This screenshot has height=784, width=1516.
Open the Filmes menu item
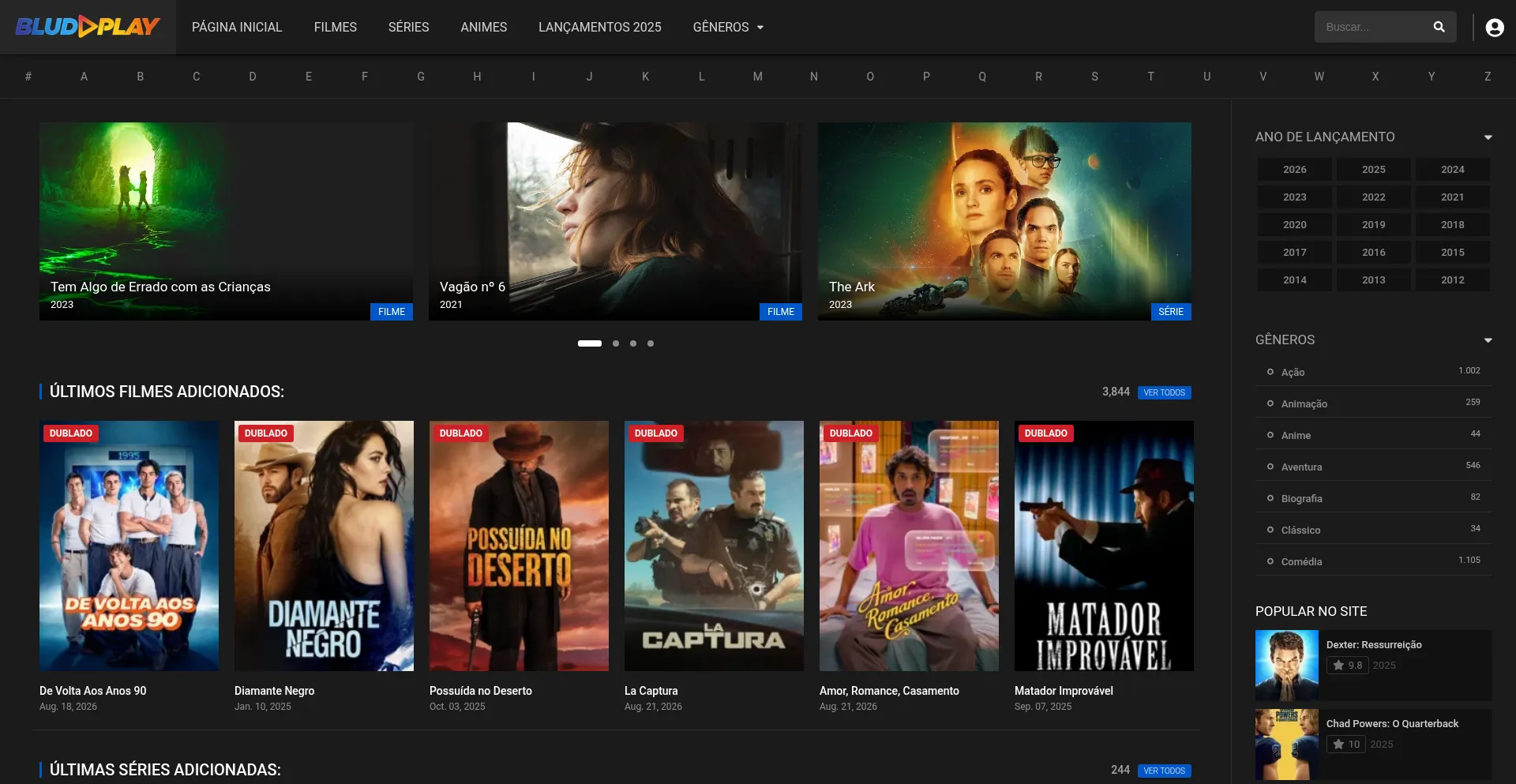click(x=336, y=27)
